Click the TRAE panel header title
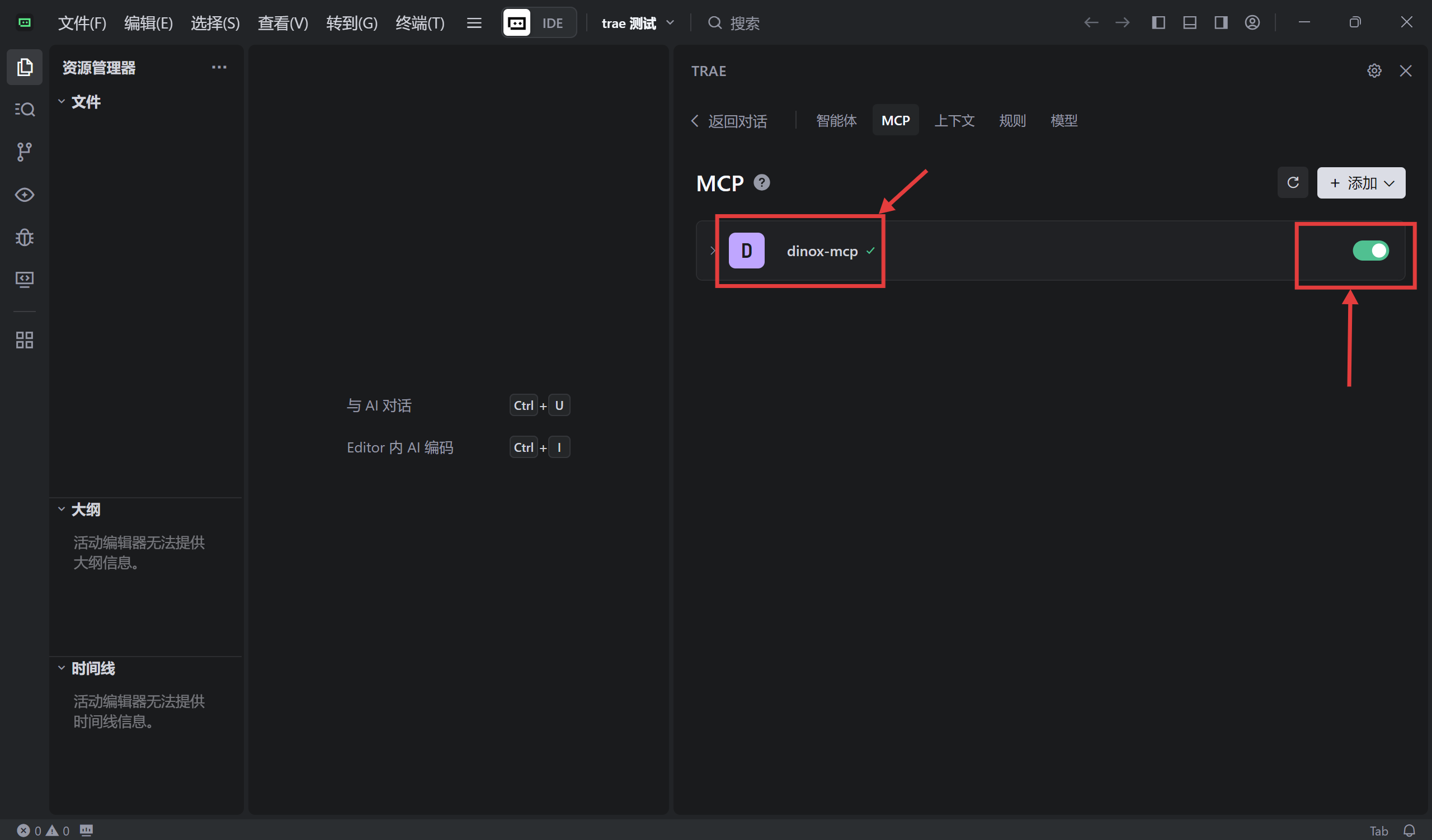 [709, 71]
